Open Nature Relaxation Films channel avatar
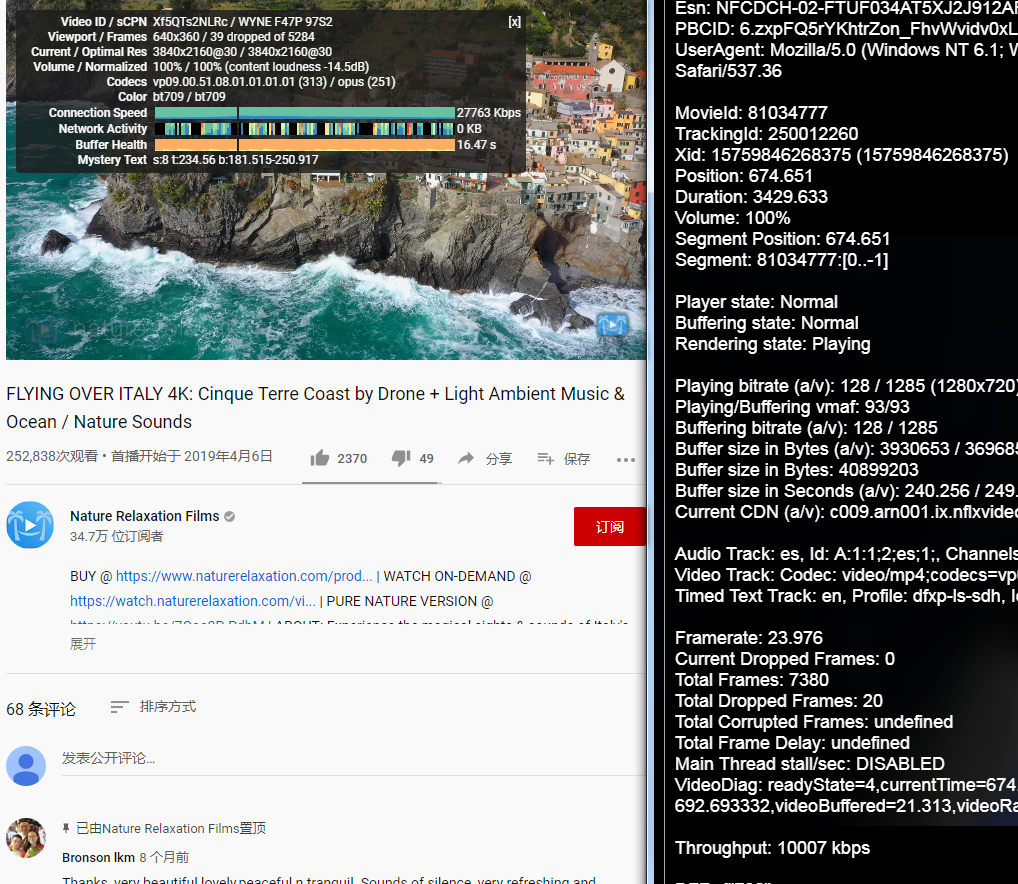 [x=30, y=525]
